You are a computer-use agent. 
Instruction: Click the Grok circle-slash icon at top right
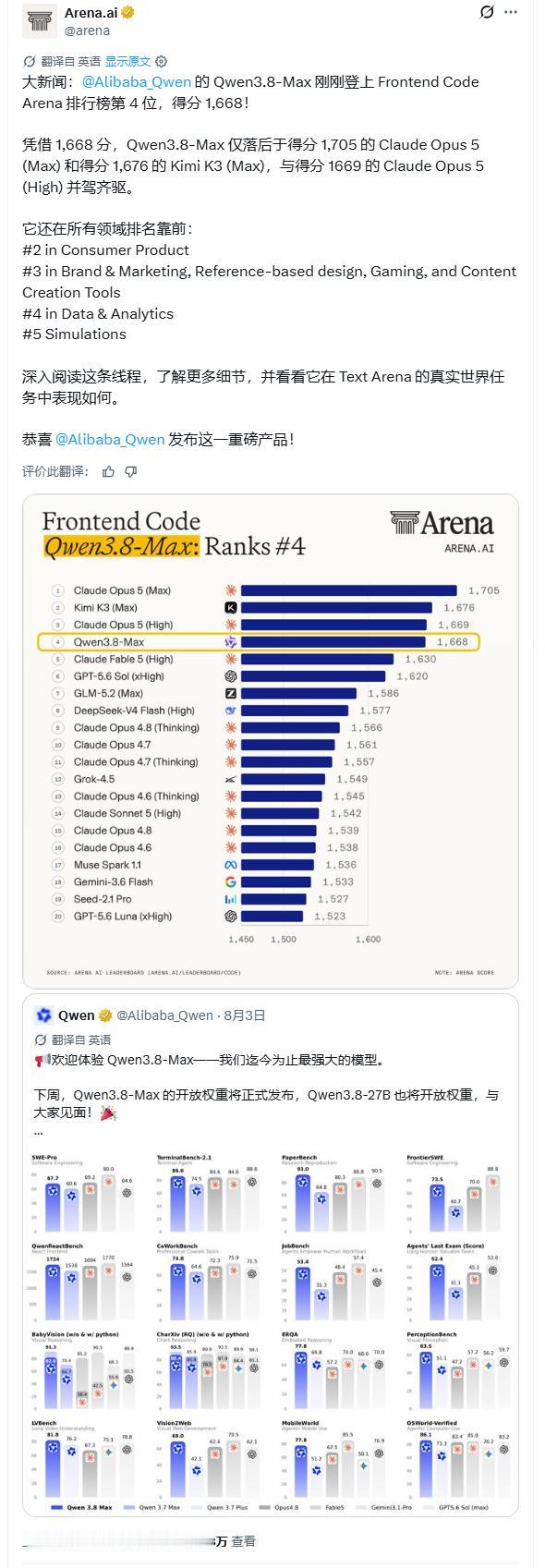(487, 13)
